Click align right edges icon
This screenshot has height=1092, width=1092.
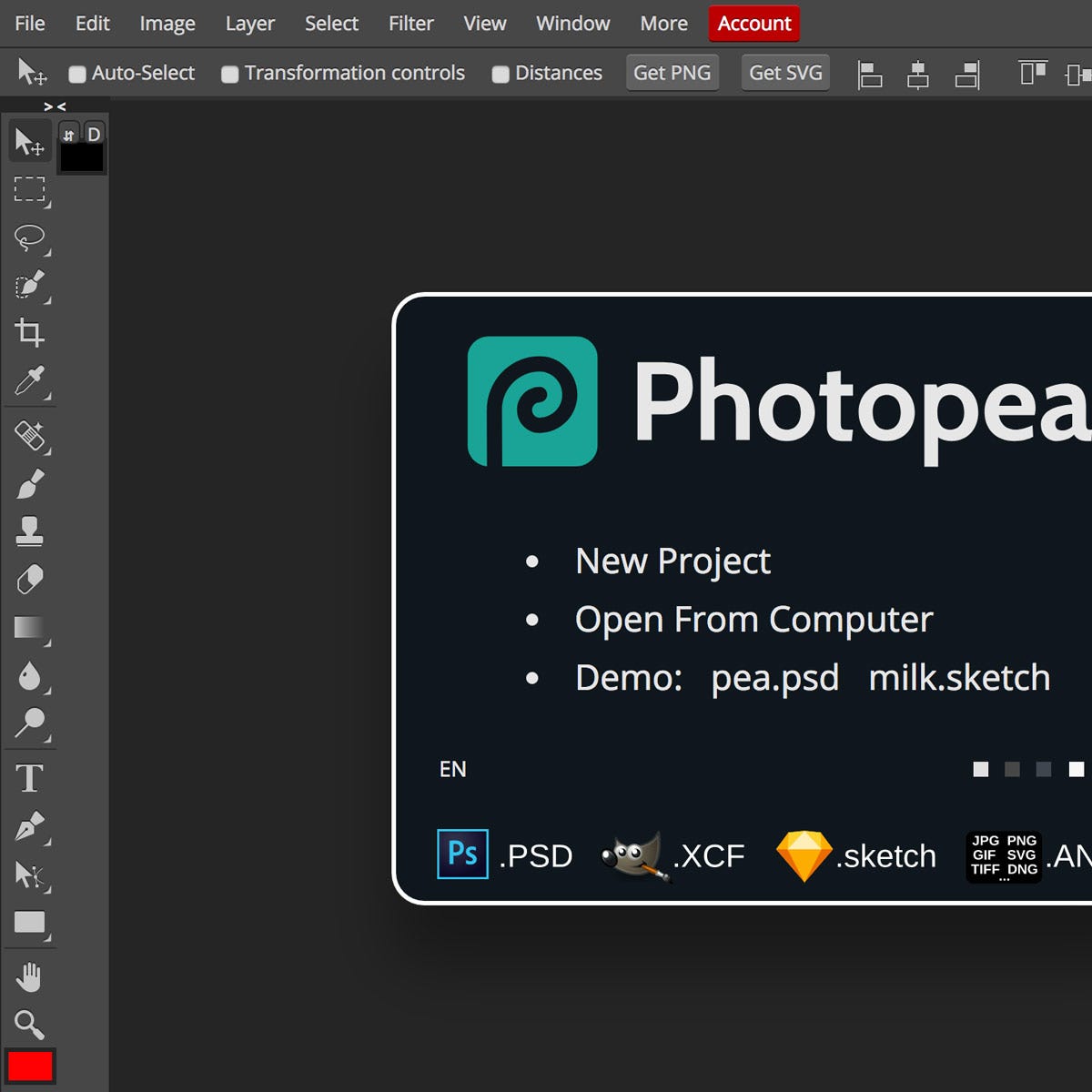pyautogui.click(x=967, y=75)
